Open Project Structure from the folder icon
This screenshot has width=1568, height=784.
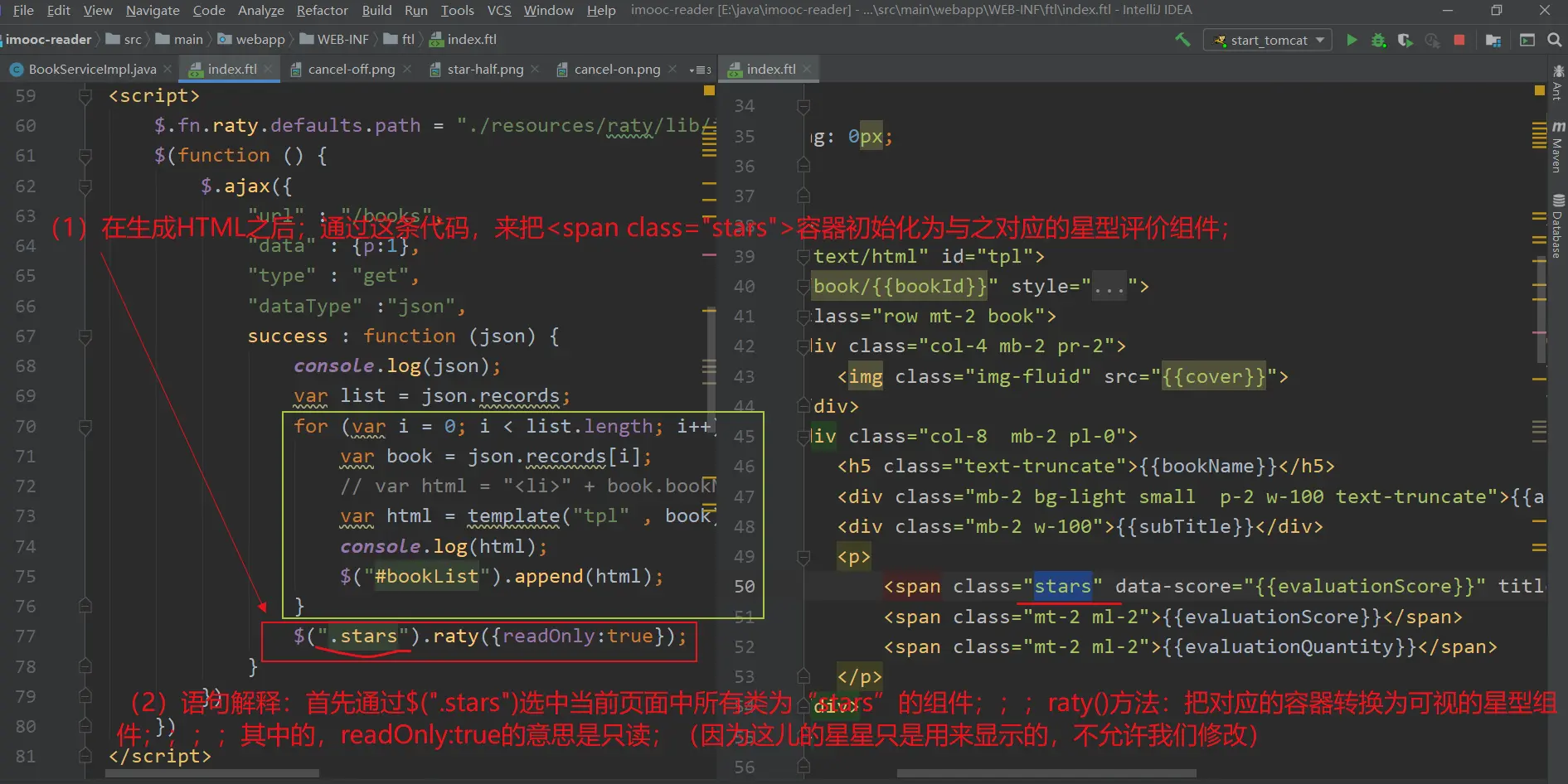pos(1493,40)
